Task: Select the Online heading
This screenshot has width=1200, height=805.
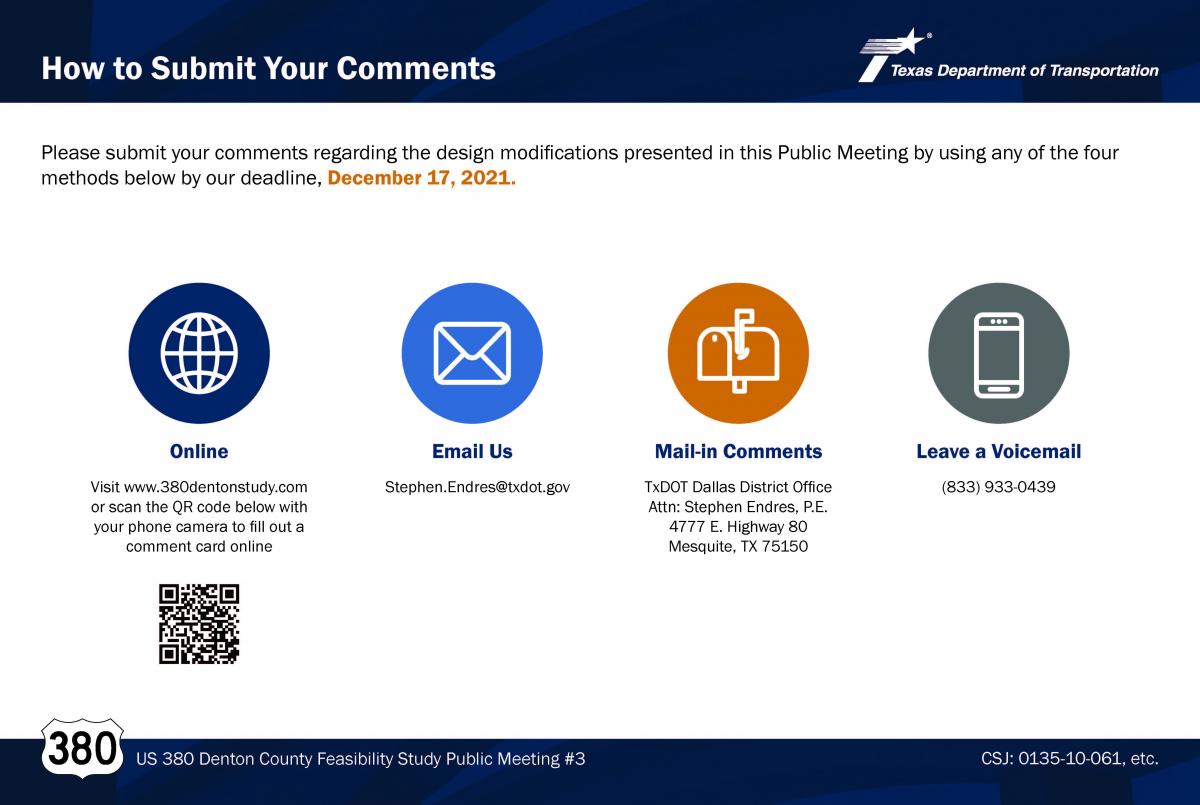Action: click(199, 451)
